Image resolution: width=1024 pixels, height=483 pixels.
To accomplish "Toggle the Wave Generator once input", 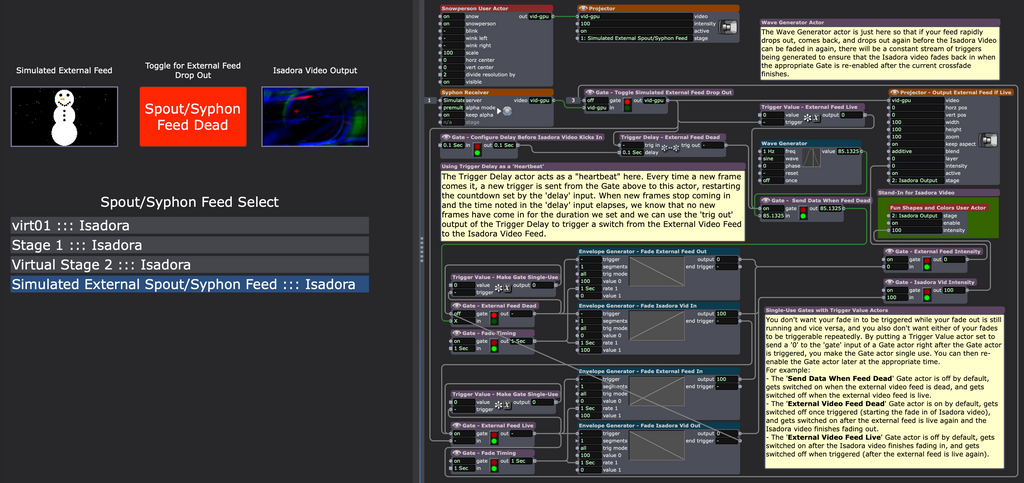I will point(771,180).
